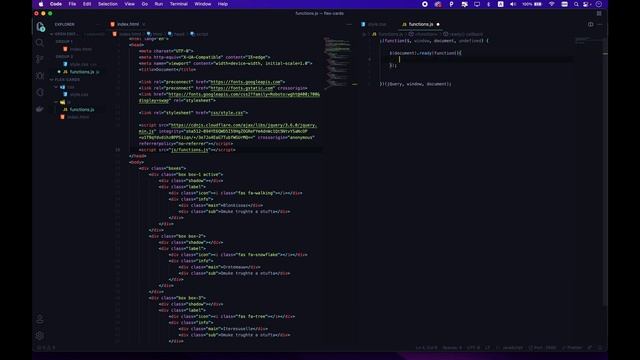Viewport: 640px width, 360px height.
Task: Open style.css under Group 2 open editors
Action: coord(80,64)
